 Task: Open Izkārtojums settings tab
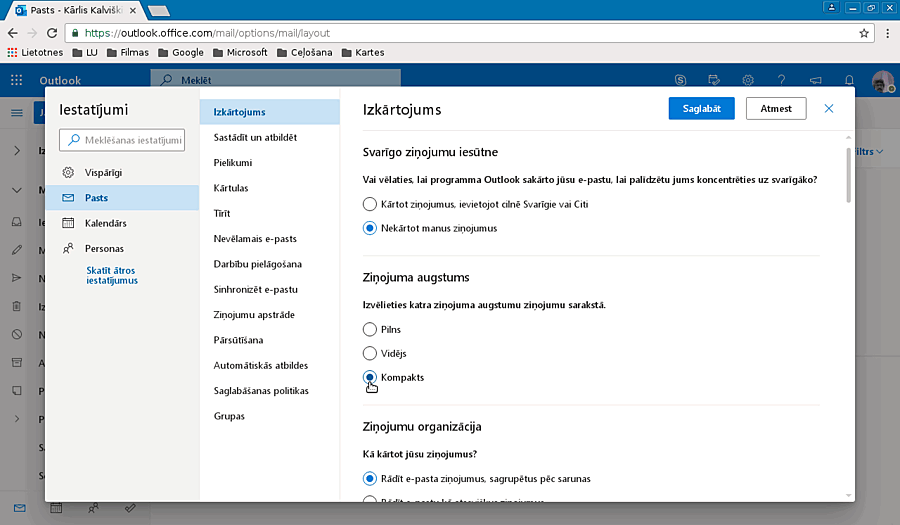[270, 112]
